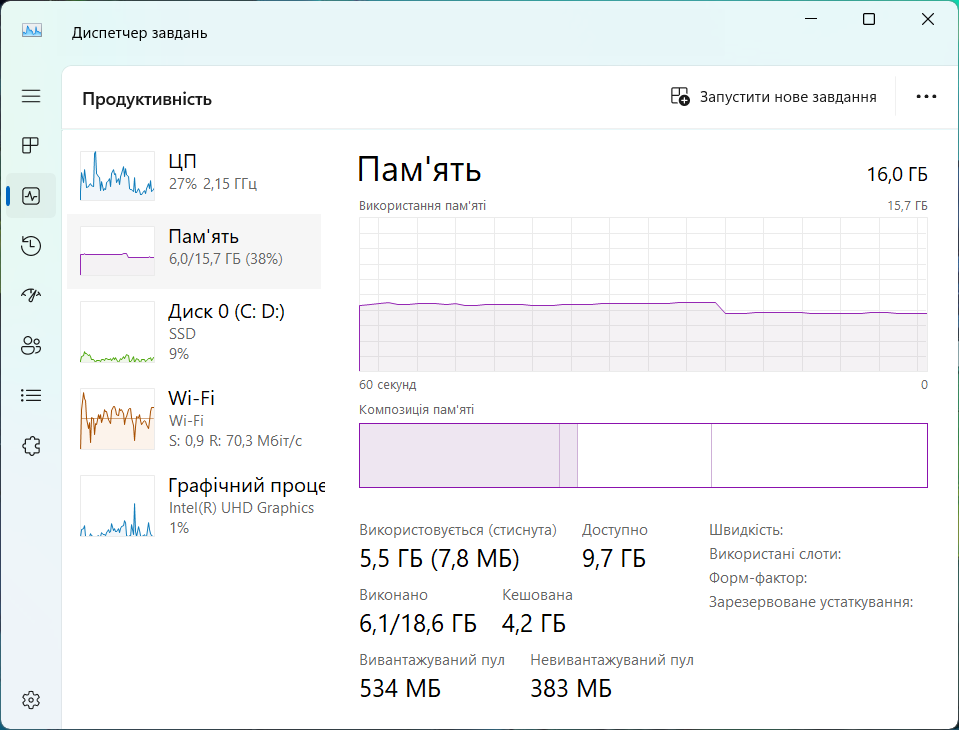The width and height of the screenshot is (959, 730).
Task: Open Task Manager settings gear
Action: [x=31, y=699]
